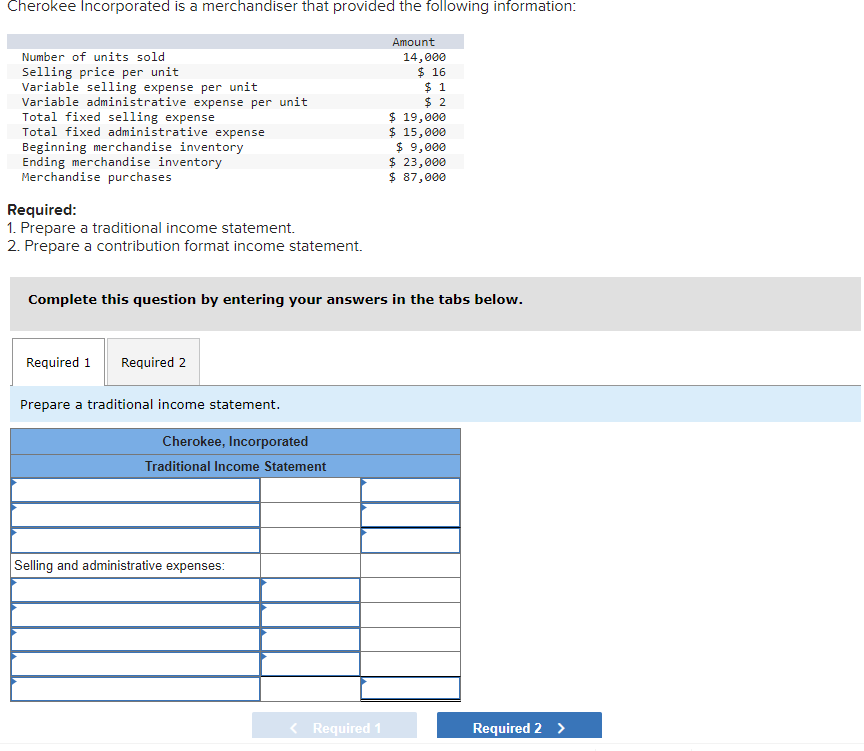Click third expense amount field in middle column
The image size is (864, 751).
pos(310,639)
